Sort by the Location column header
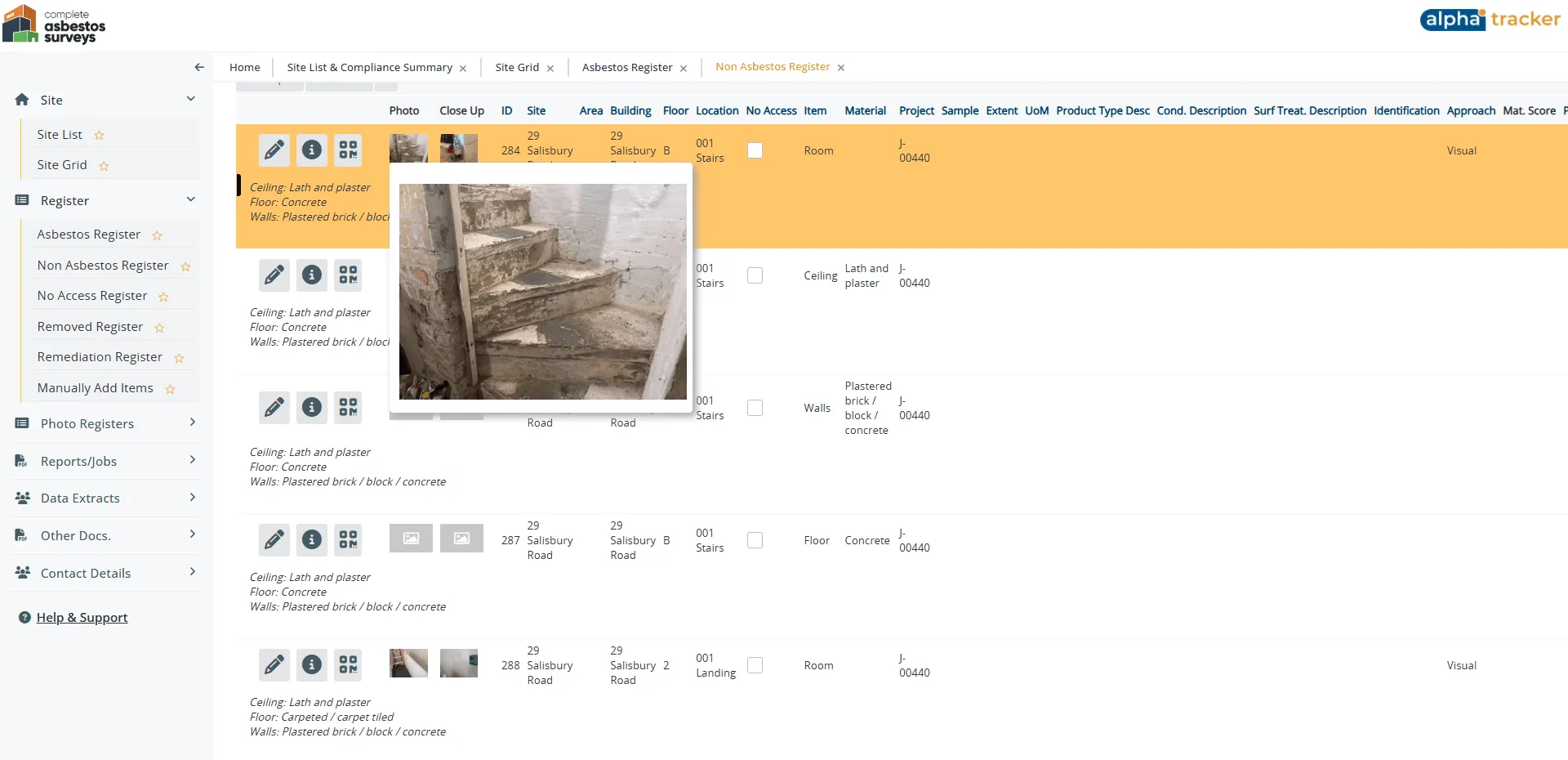The height and width of the screenshot is (760, 1568). click(717, 111)
